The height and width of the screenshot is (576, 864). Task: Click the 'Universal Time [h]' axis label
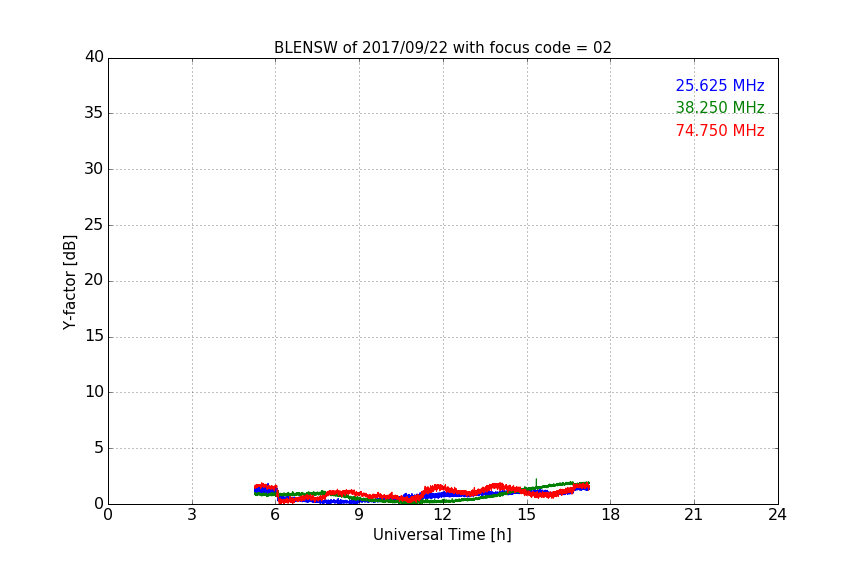coord(442,535)
